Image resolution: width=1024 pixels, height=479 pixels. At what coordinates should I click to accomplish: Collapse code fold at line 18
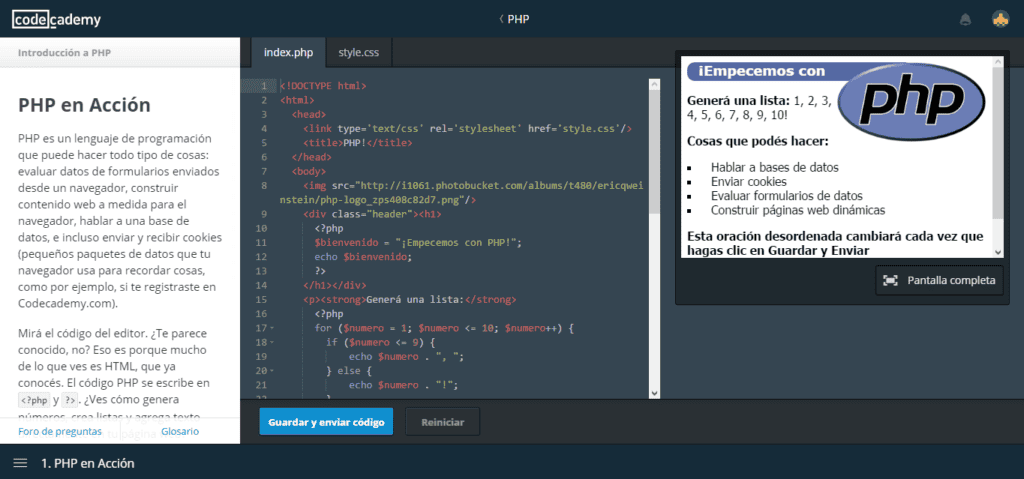[272, 342]
